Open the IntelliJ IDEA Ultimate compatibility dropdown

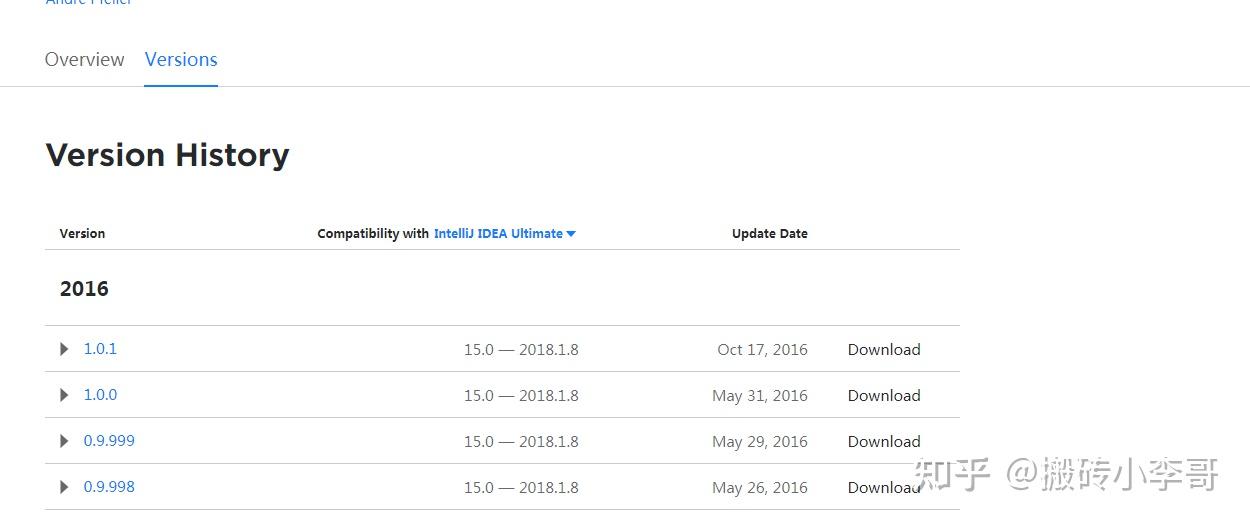pos(504,233)
